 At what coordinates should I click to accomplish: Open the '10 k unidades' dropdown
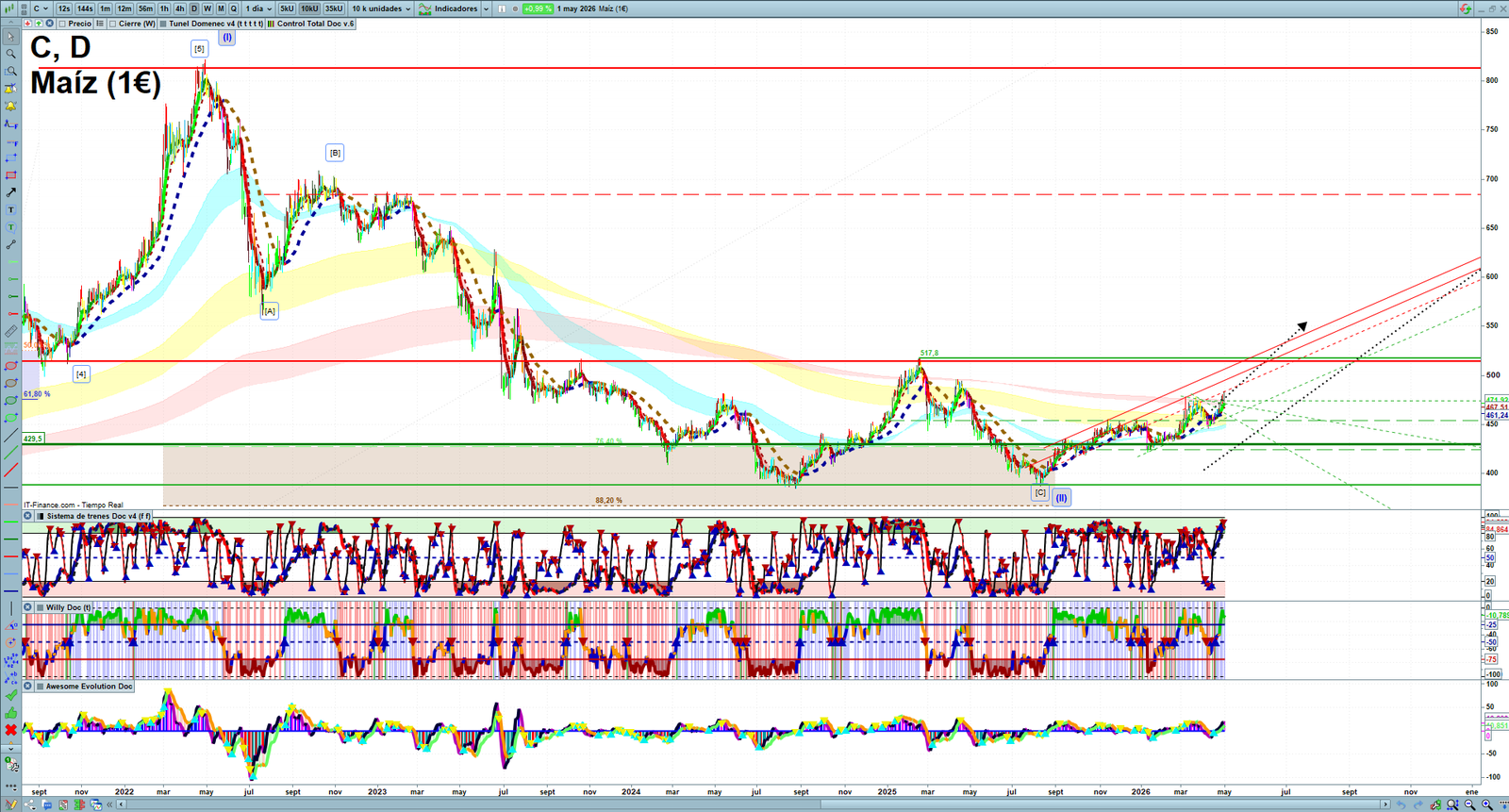tap(381, 8)
